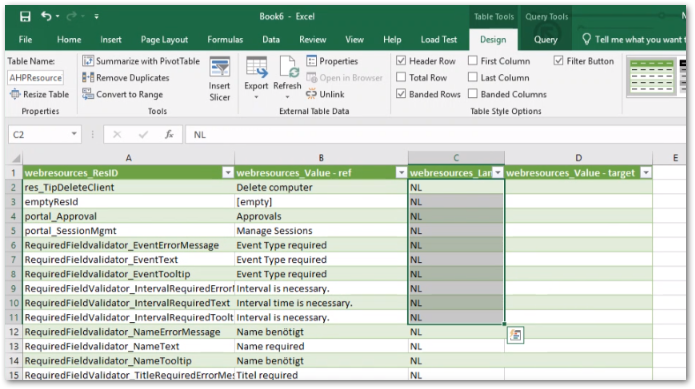
Task: Select row 12 header
Action: coord(14,332)
